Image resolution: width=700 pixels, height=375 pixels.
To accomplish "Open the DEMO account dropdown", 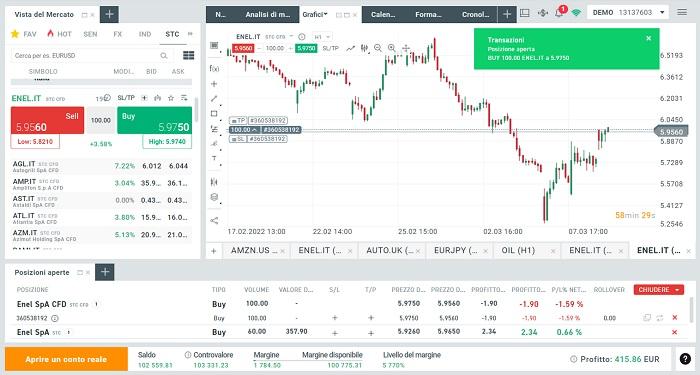I will coord(628,12).
